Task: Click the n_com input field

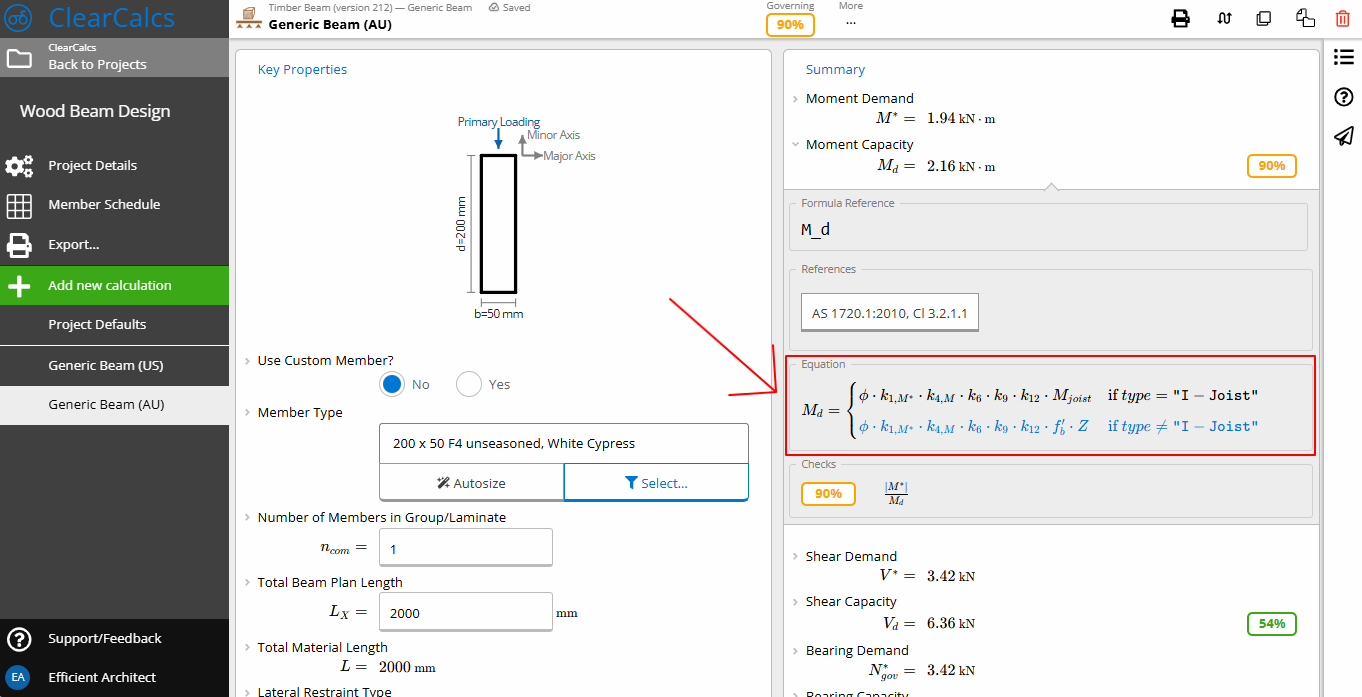Action: (x=466, y=548)
